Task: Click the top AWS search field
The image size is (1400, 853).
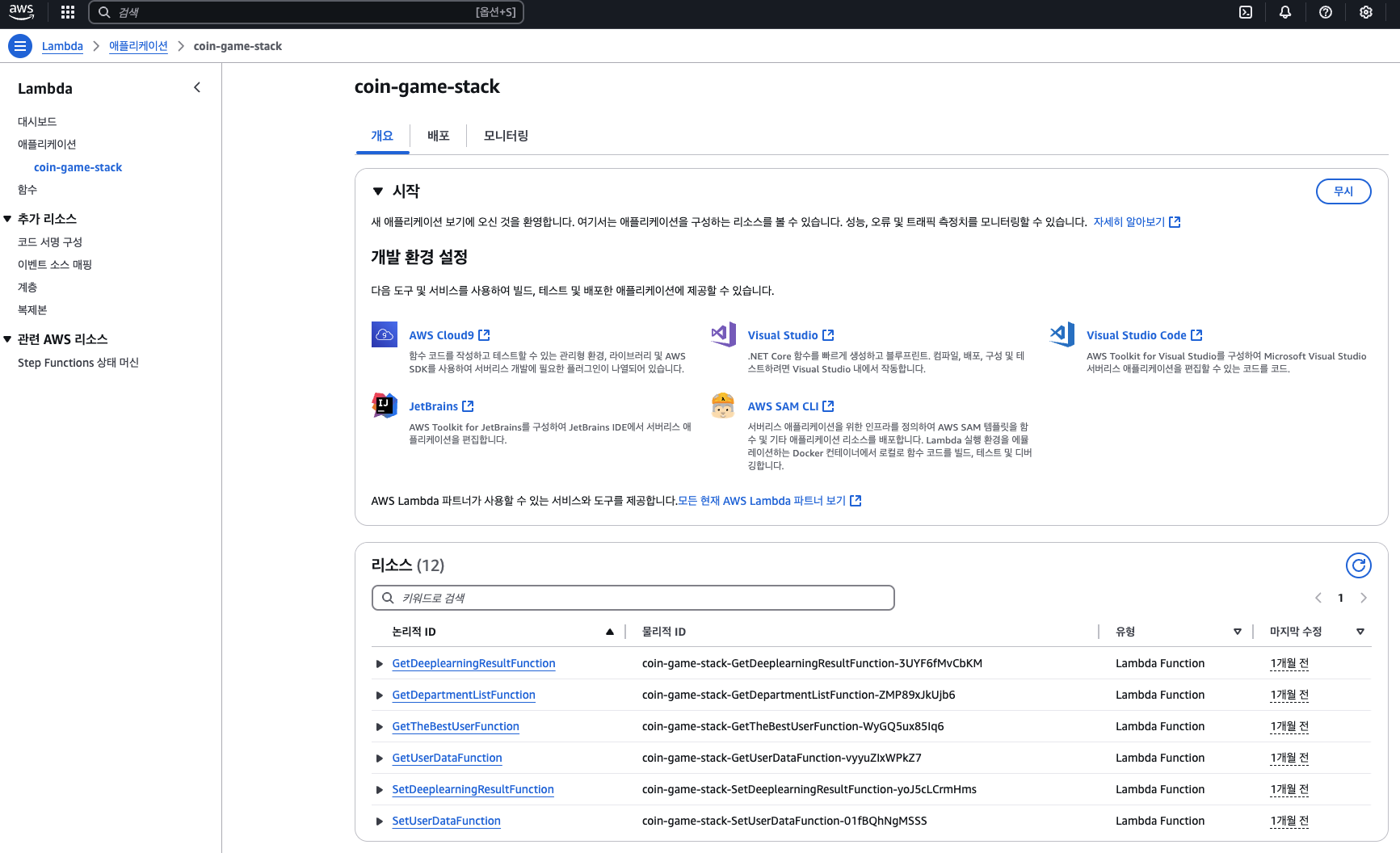Action: point(306,12)
